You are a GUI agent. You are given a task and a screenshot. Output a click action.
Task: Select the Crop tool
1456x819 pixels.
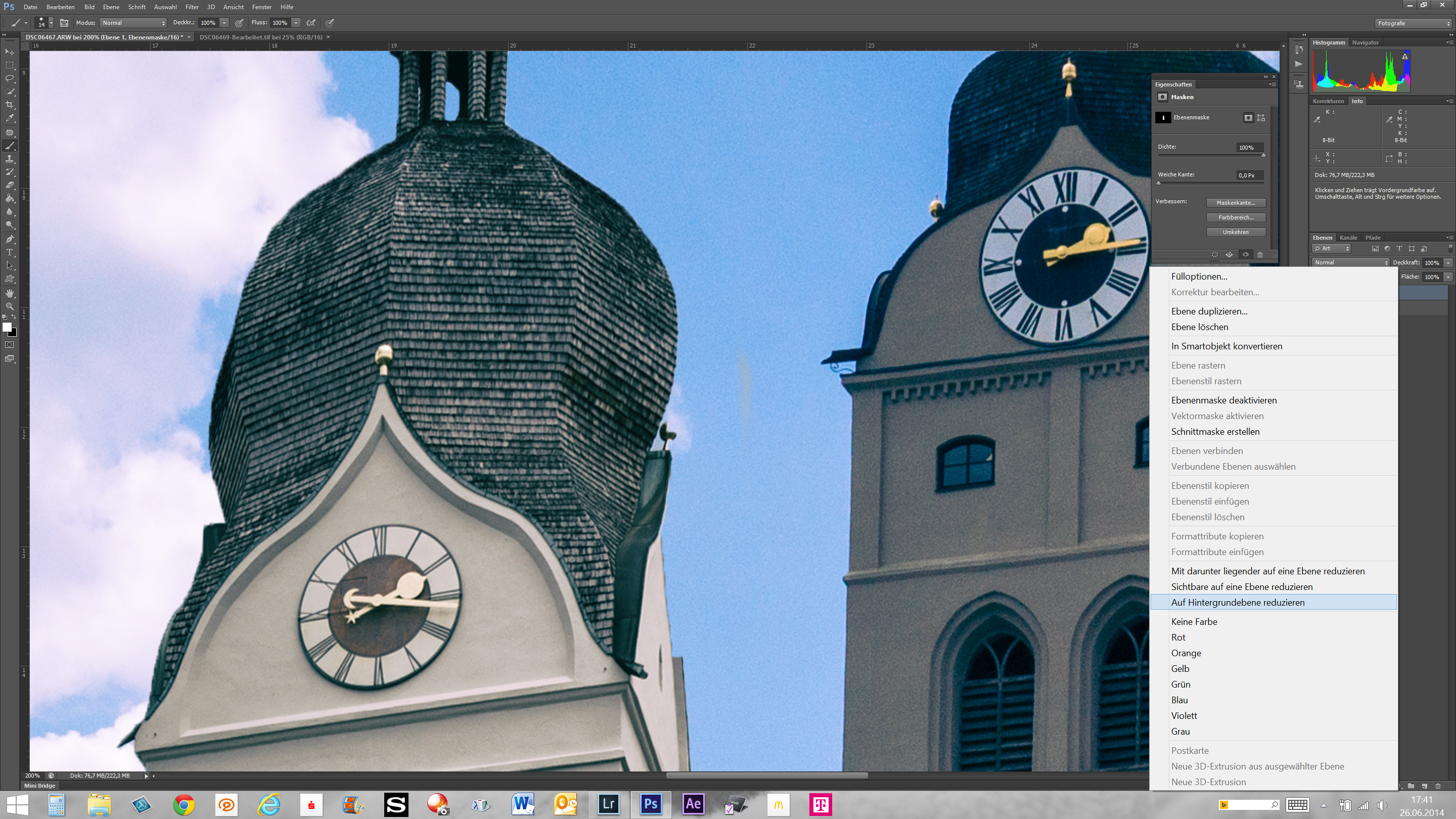coord(10,105)
